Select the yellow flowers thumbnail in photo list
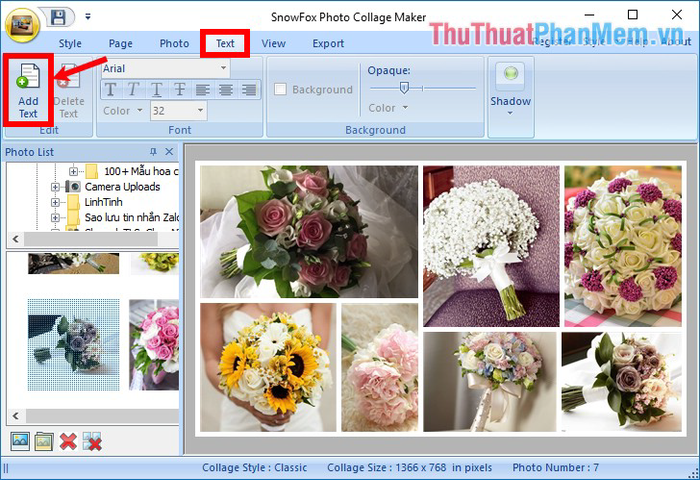The image size is (700, 480). (x=155, y=263)
